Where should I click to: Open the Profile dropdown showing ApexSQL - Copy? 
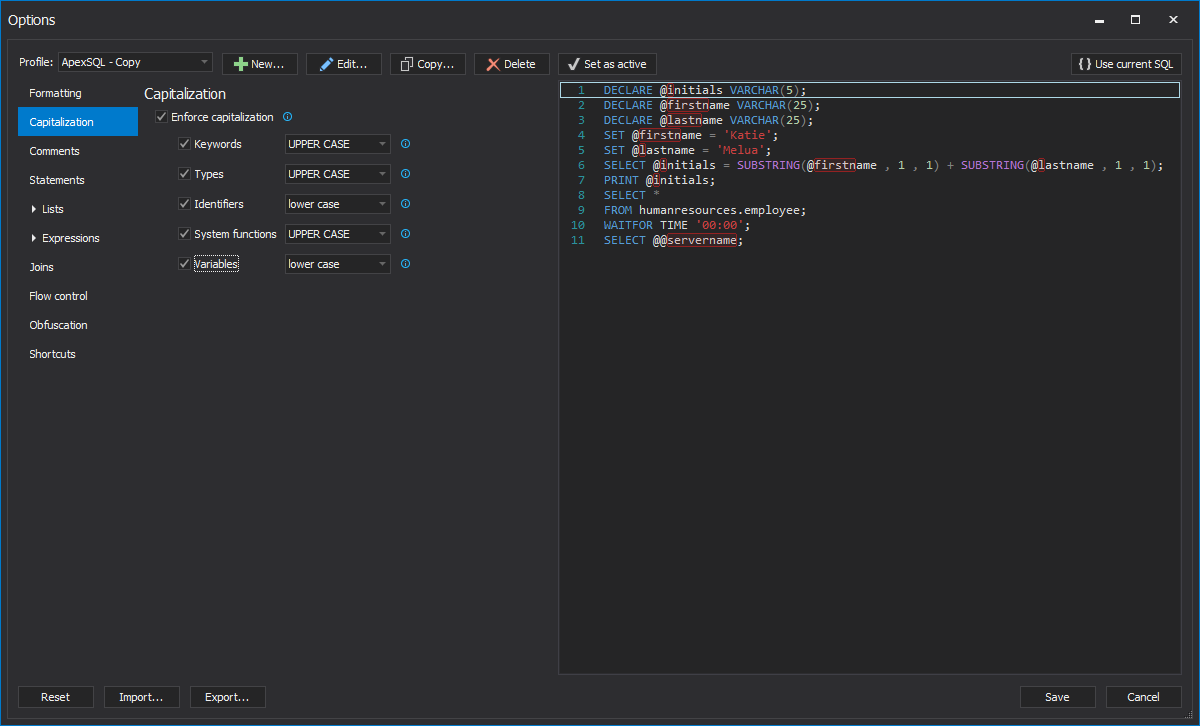point(135,62)
